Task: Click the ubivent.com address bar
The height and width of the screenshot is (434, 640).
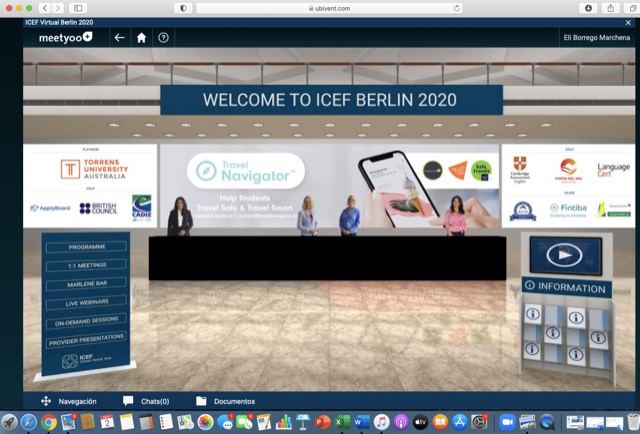Action: pos(329,8)
